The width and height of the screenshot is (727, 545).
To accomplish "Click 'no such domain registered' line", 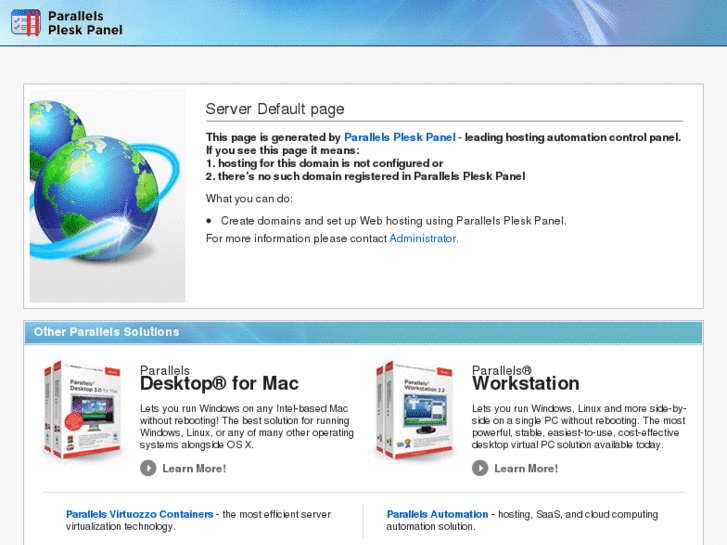I will (365, 176).
